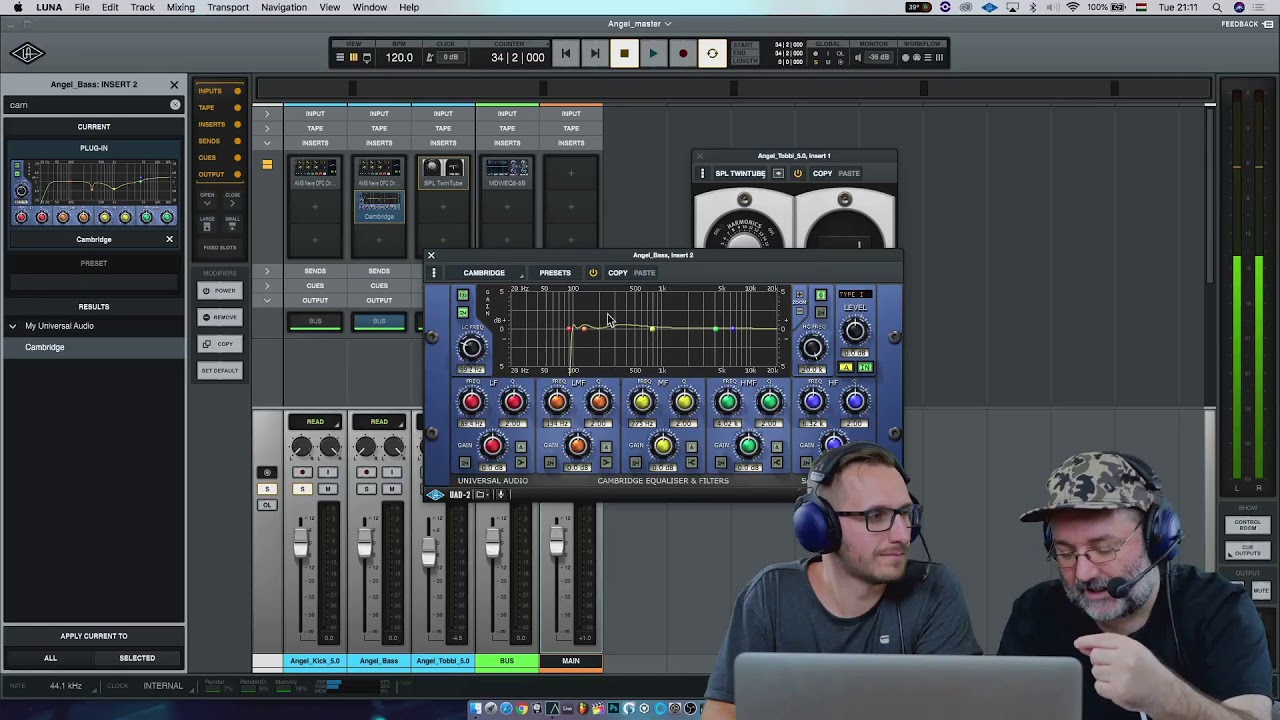Stop playback with the Stop button
Image resolution: width=1280 pixels, height=720 pixels.
click(x=624, y=55)
